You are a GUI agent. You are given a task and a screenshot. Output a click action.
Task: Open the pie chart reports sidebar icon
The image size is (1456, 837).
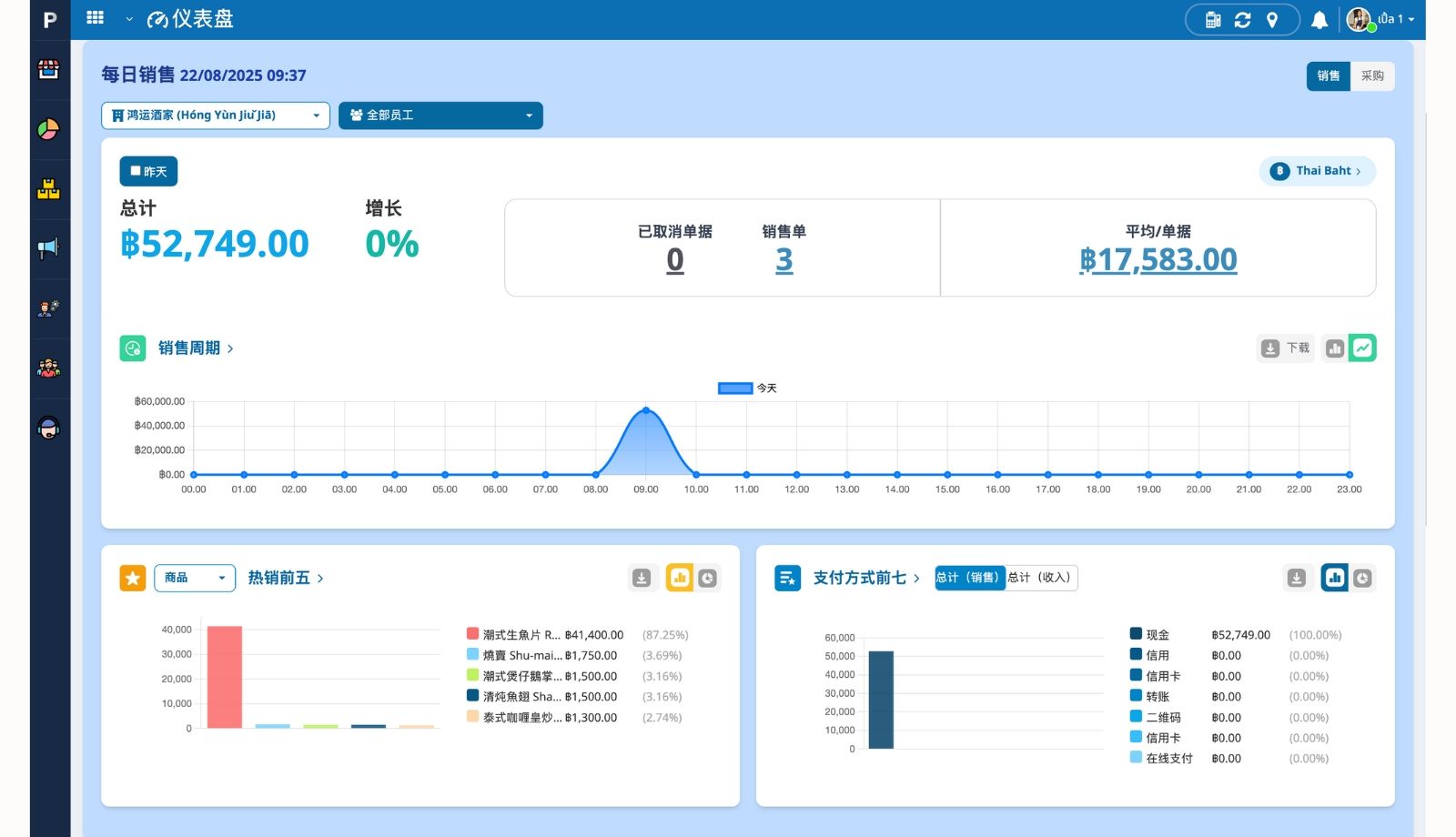pos(49,130)
